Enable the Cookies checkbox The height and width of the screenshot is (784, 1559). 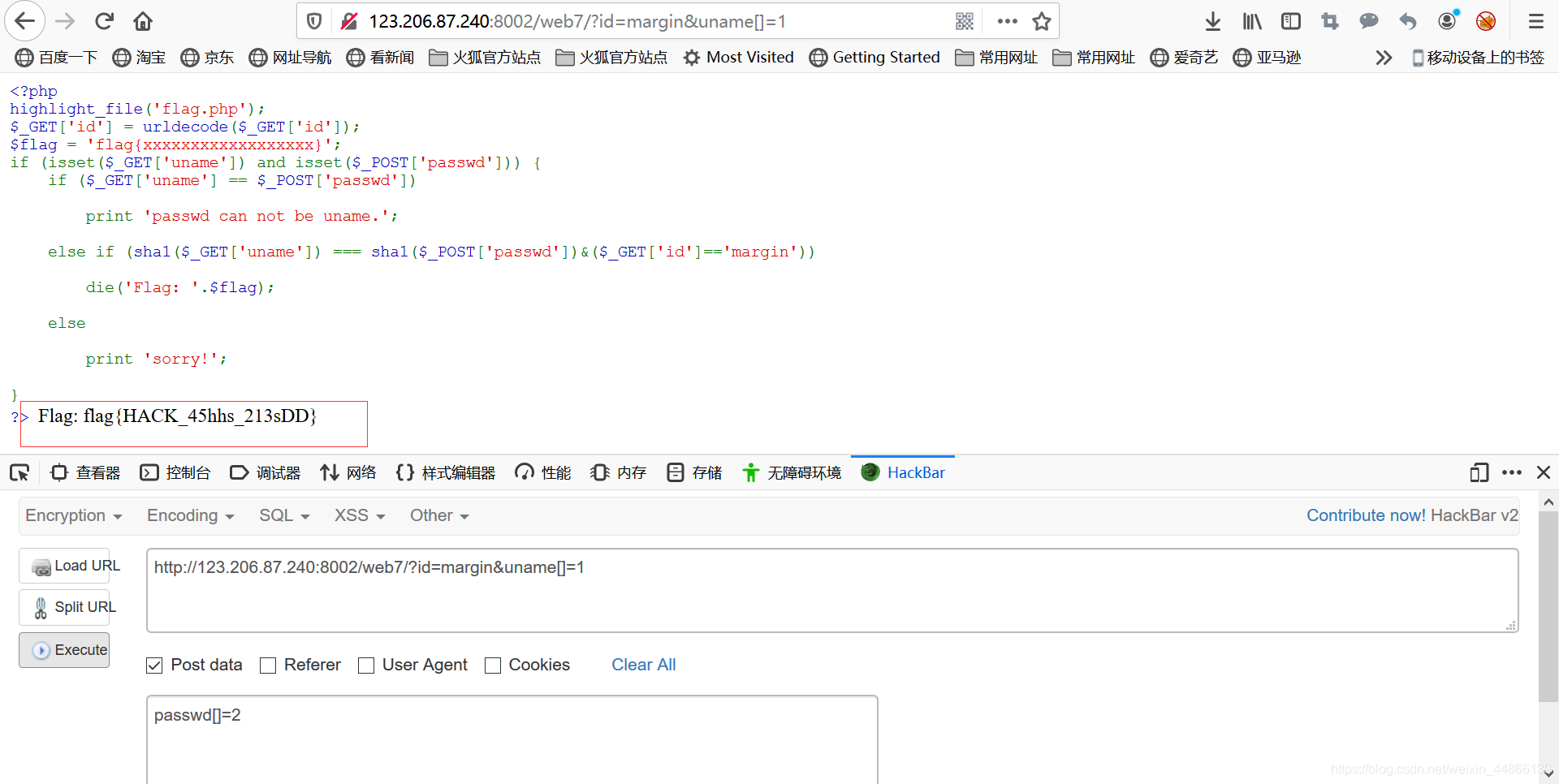click(493, 666)
